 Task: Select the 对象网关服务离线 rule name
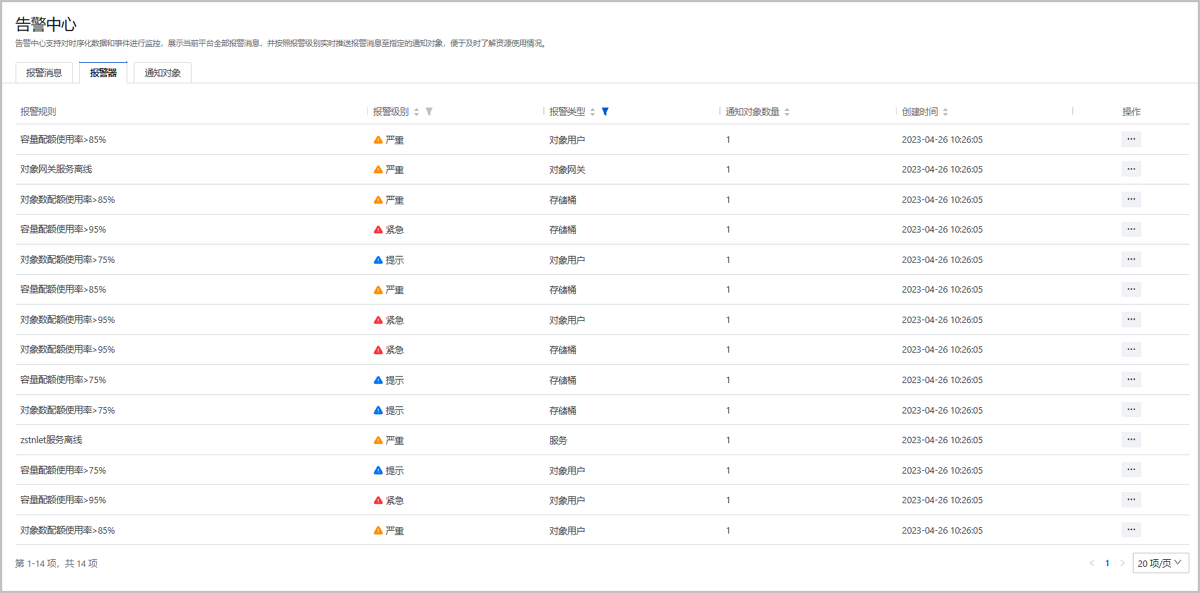click(x=56, y=170)
